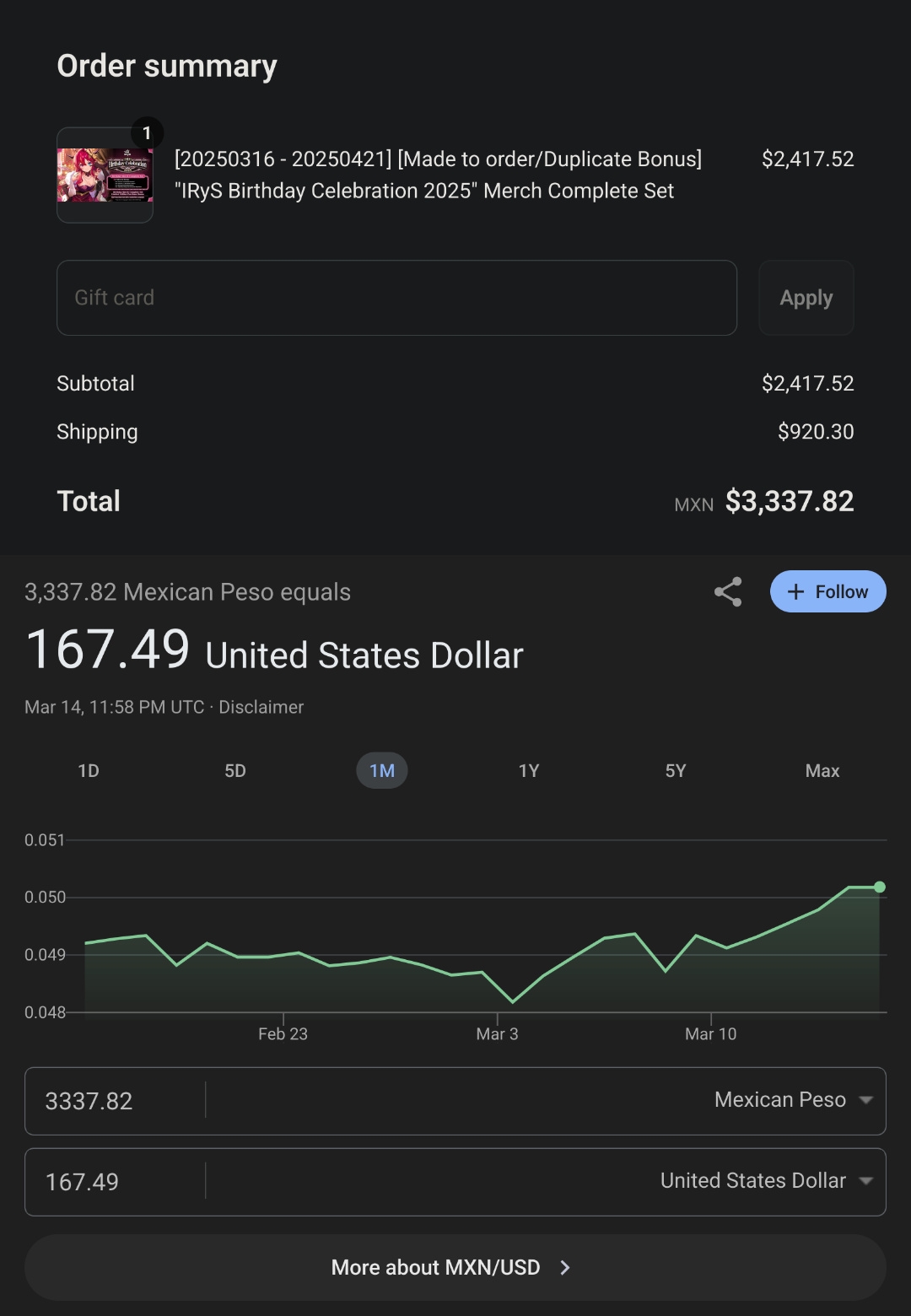
Task: Open the United States Dollar dropdown
Action: point(766,1181)
